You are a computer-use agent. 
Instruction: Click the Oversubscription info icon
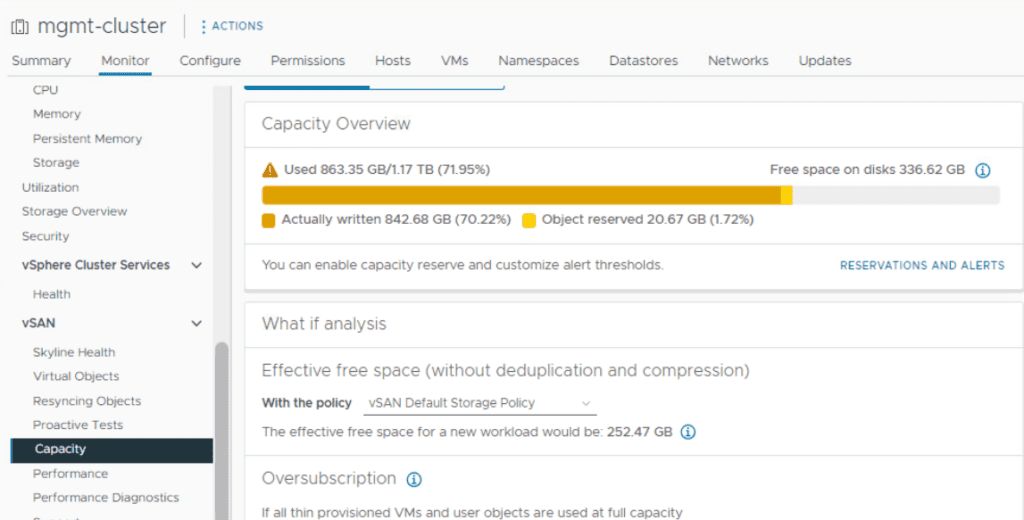414,479
